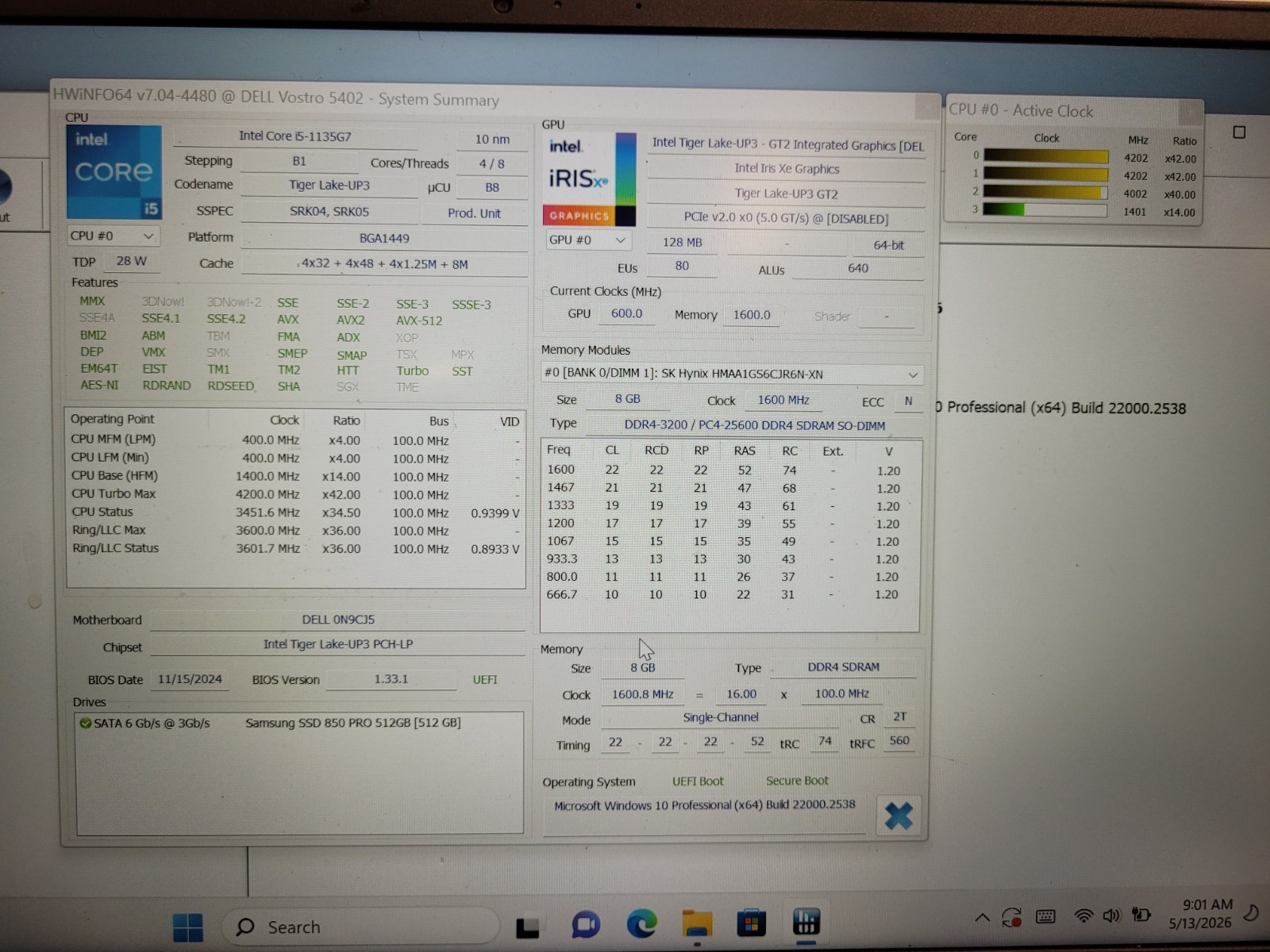
Task: Click the CPU Base (HFM) row
Action: 294,476
